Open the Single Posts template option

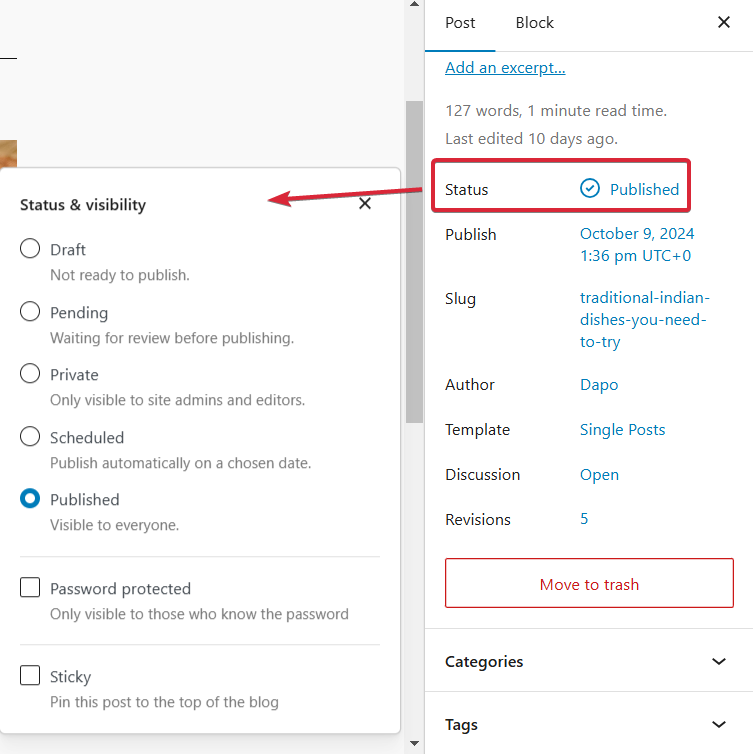tap(622, 430)
